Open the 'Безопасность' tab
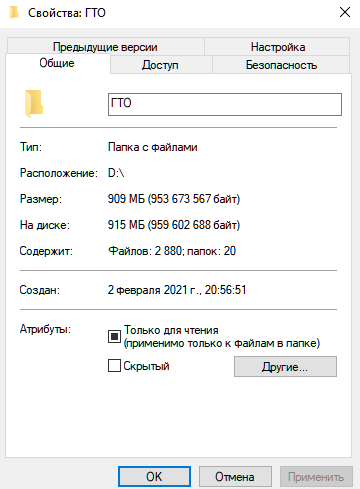 pos(281,65)
